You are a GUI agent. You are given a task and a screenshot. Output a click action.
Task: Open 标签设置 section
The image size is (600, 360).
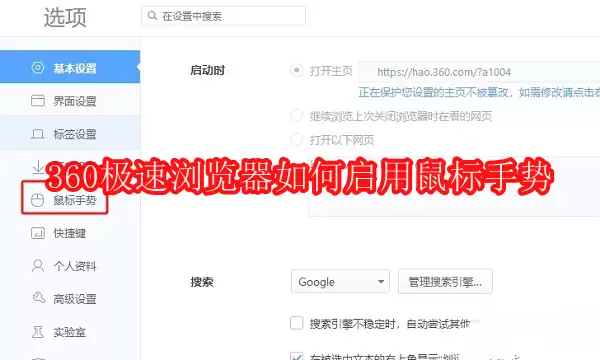pos(70,134)
